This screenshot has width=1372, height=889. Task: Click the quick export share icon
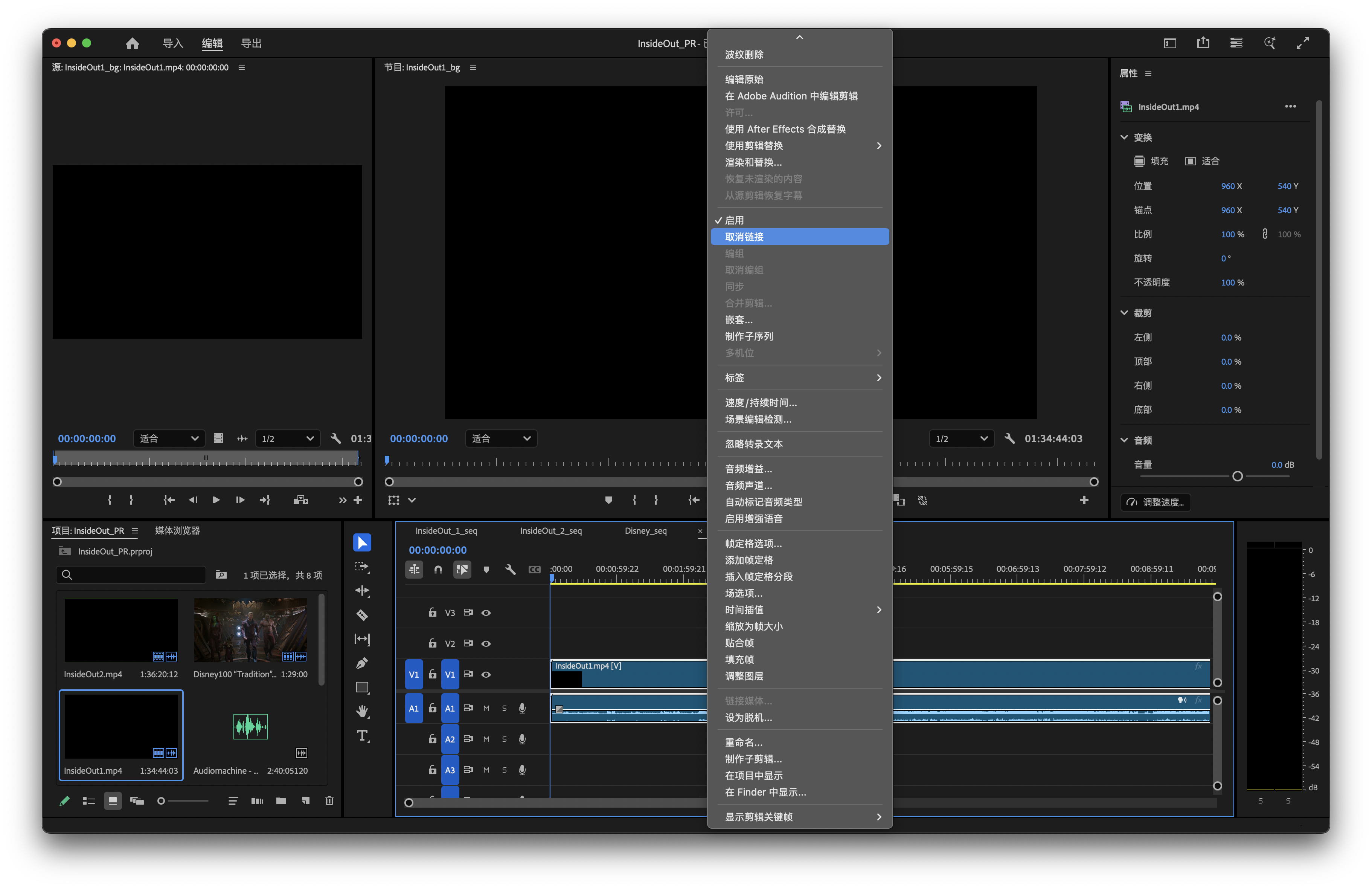pos(1203,43)
